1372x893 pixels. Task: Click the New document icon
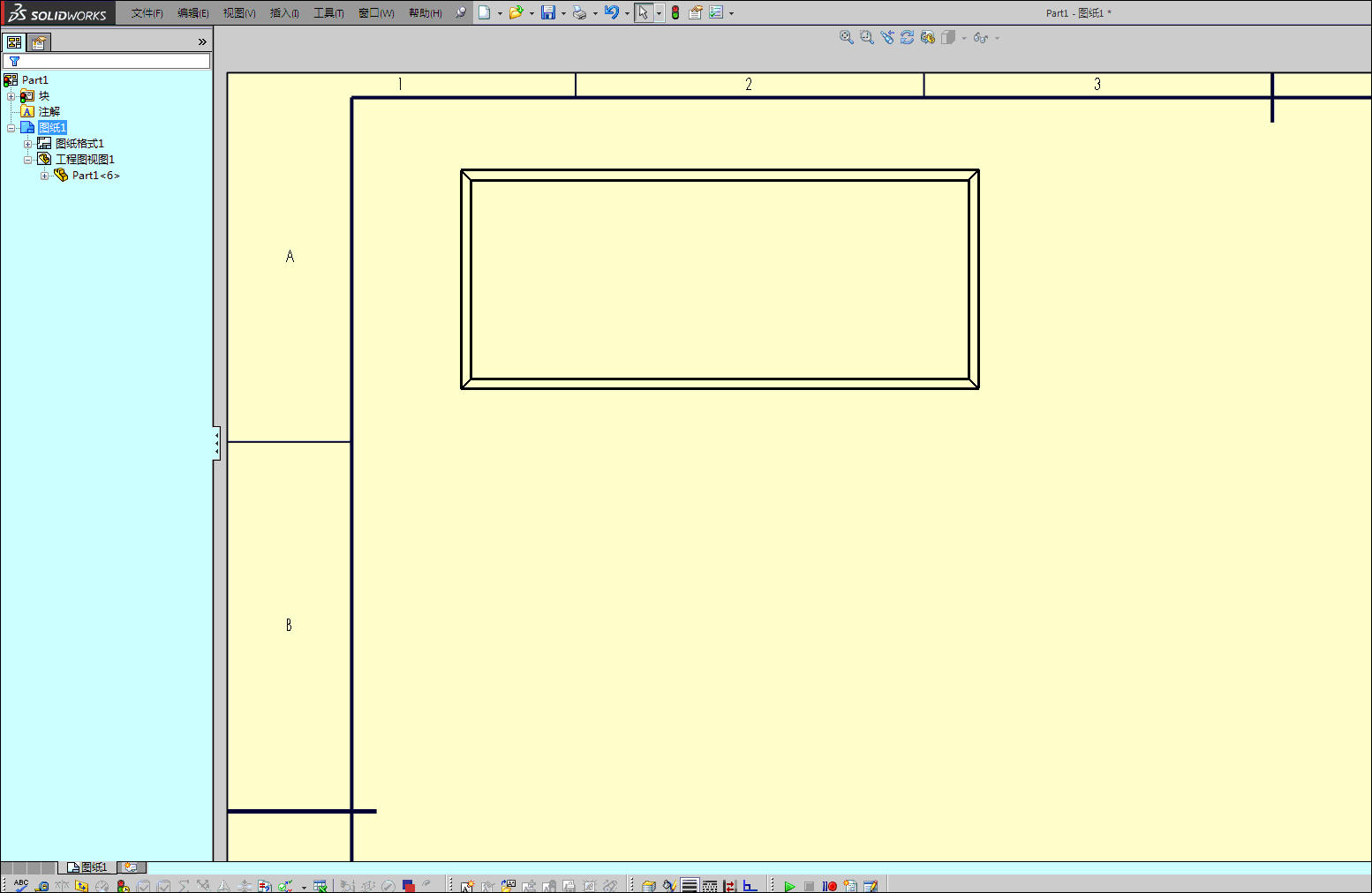click(484, 12)
